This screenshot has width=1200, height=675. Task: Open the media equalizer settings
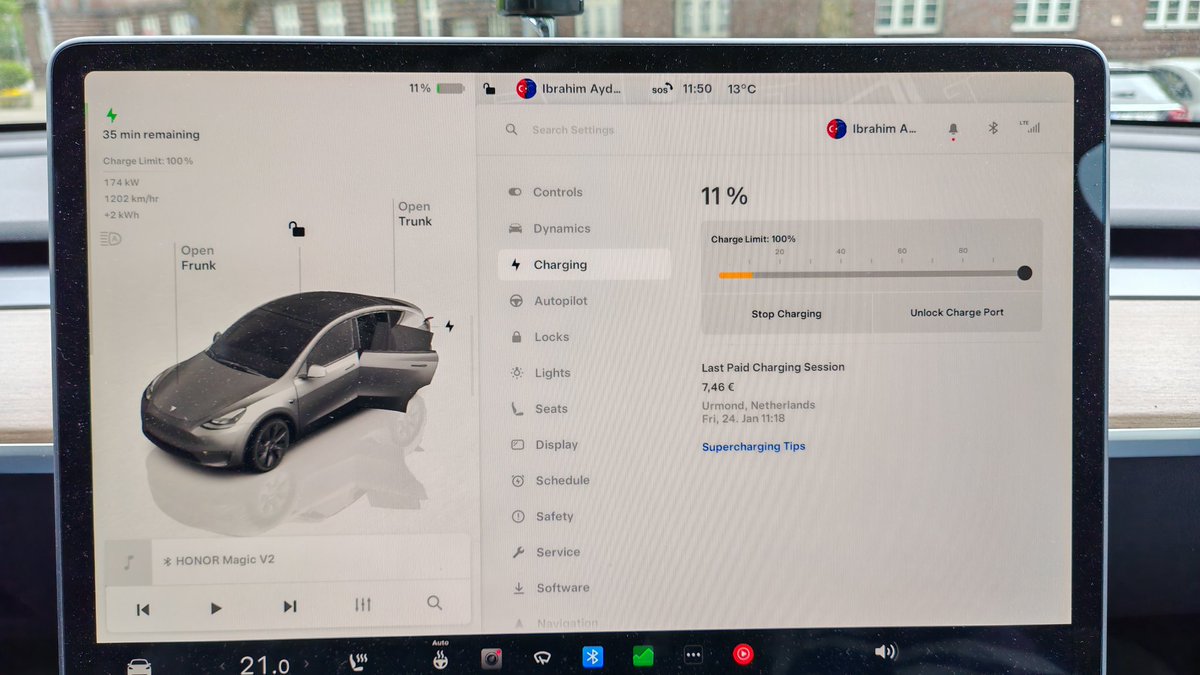(363, 605)
